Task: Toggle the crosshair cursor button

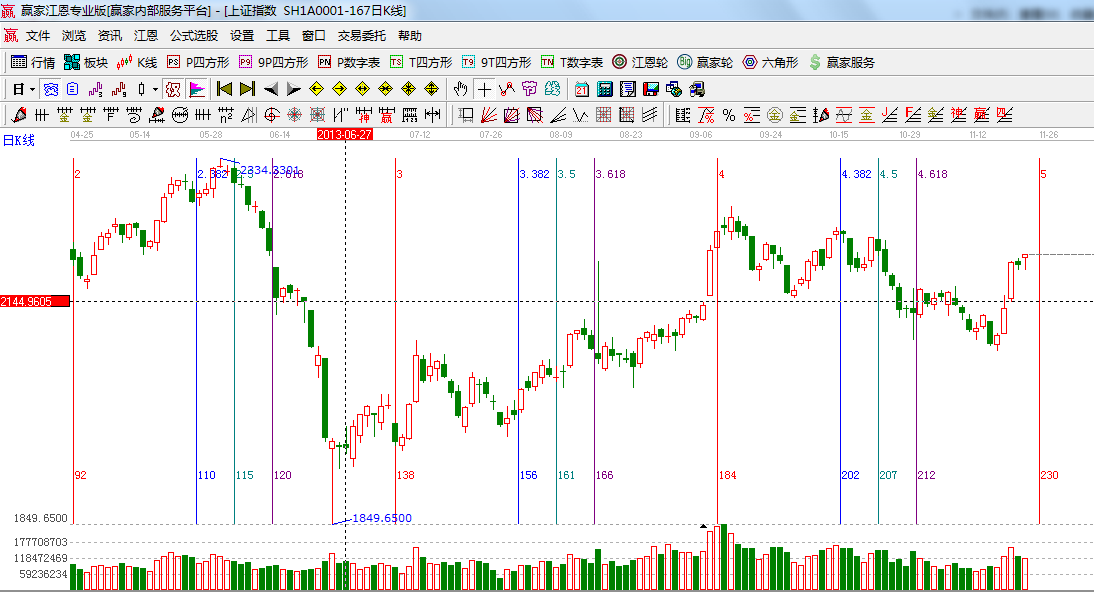Action: (484, 89)
